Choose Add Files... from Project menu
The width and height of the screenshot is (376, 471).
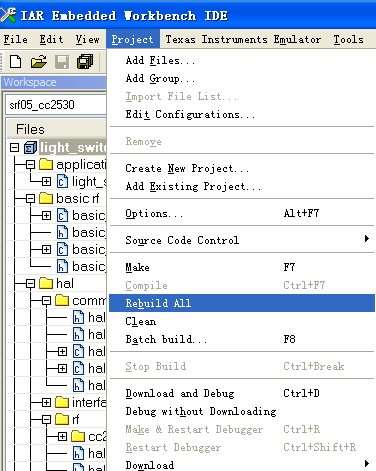tap(242, 60)
